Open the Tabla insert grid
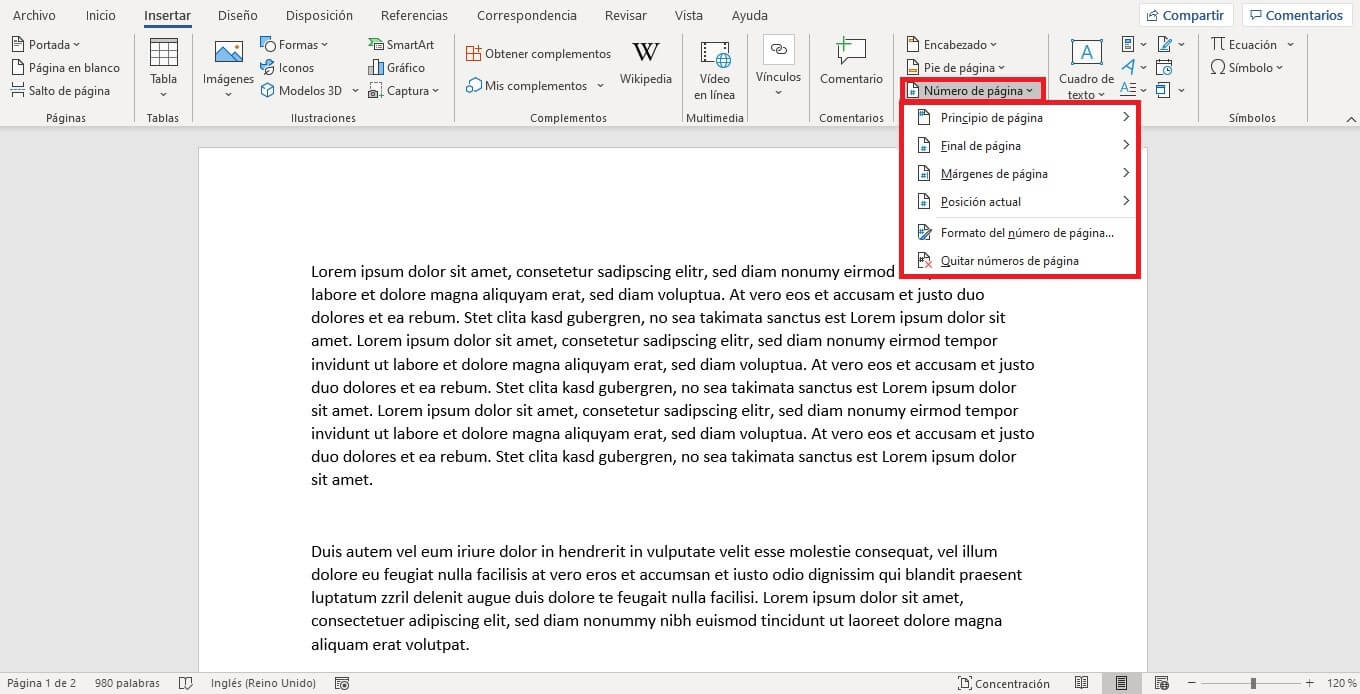This screenshot has width=1360, height=694. point(163,67)
